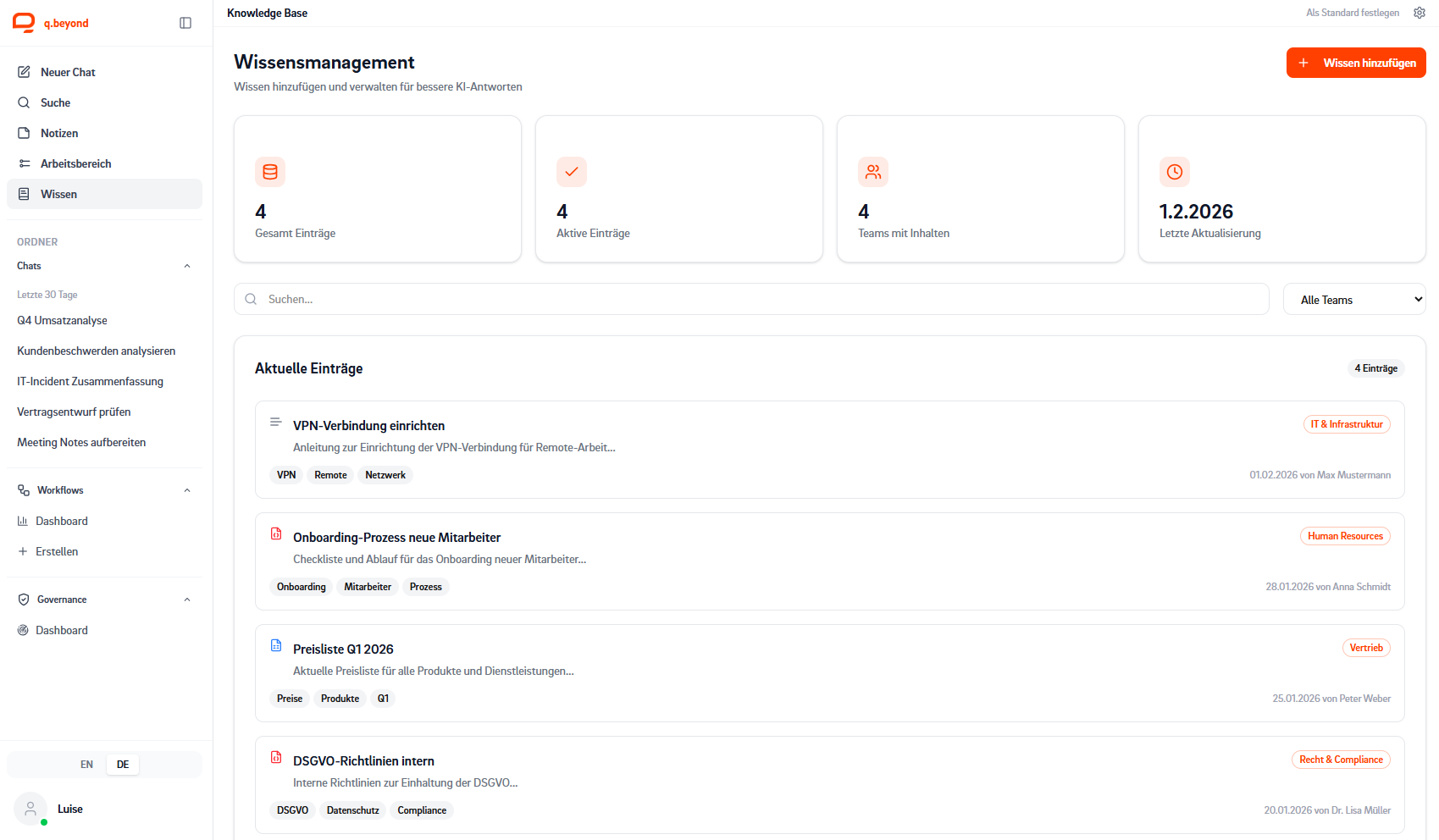Click the clock icon on Letzte Aktualisierung card
Screen dimensions: 1439x840
pos(1174,172)
